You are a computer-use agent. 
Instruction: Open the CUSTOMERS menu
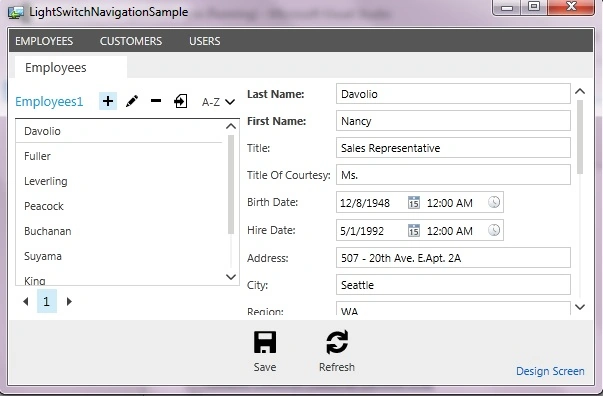[131, 41]
